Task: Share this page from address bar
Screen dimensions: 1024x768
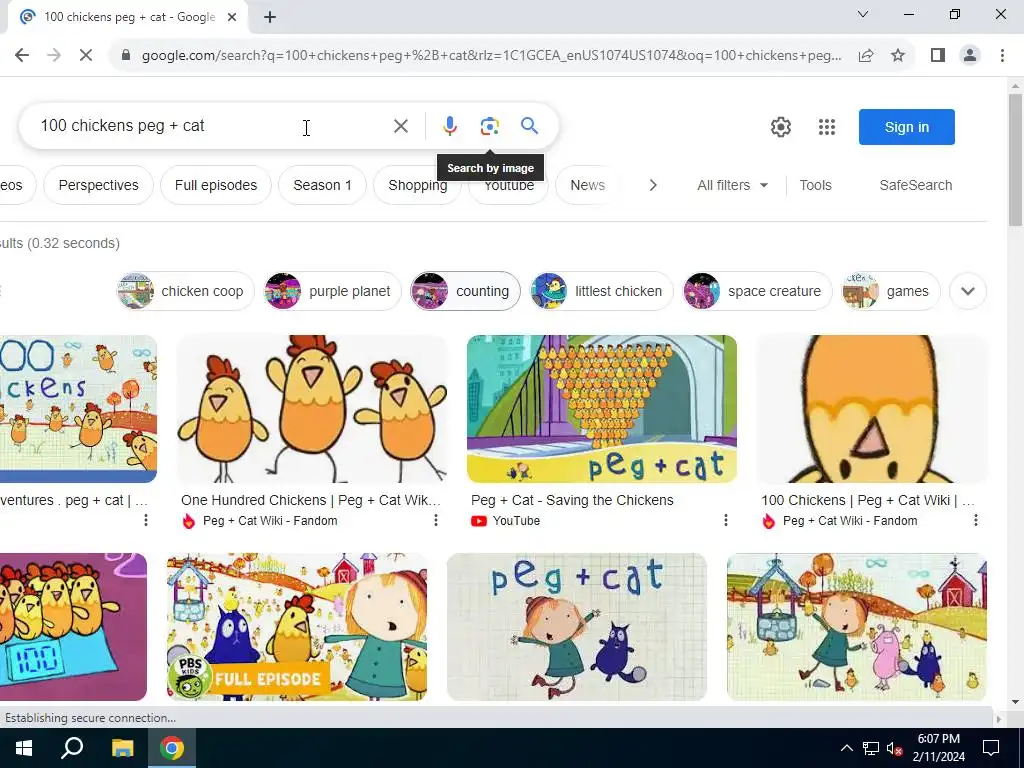Action: pyautogui.click(x=866, y=56)
